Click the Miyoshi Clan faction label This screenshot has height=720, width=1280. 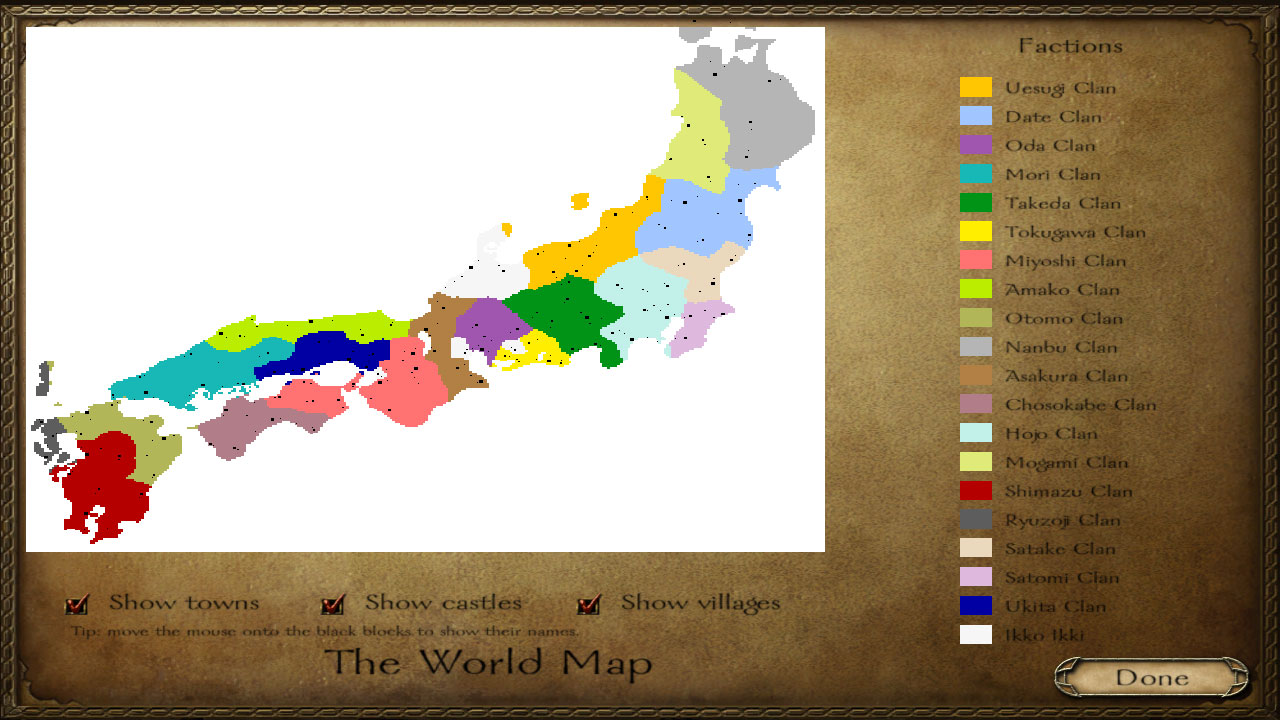click(x=1065, y=261)
